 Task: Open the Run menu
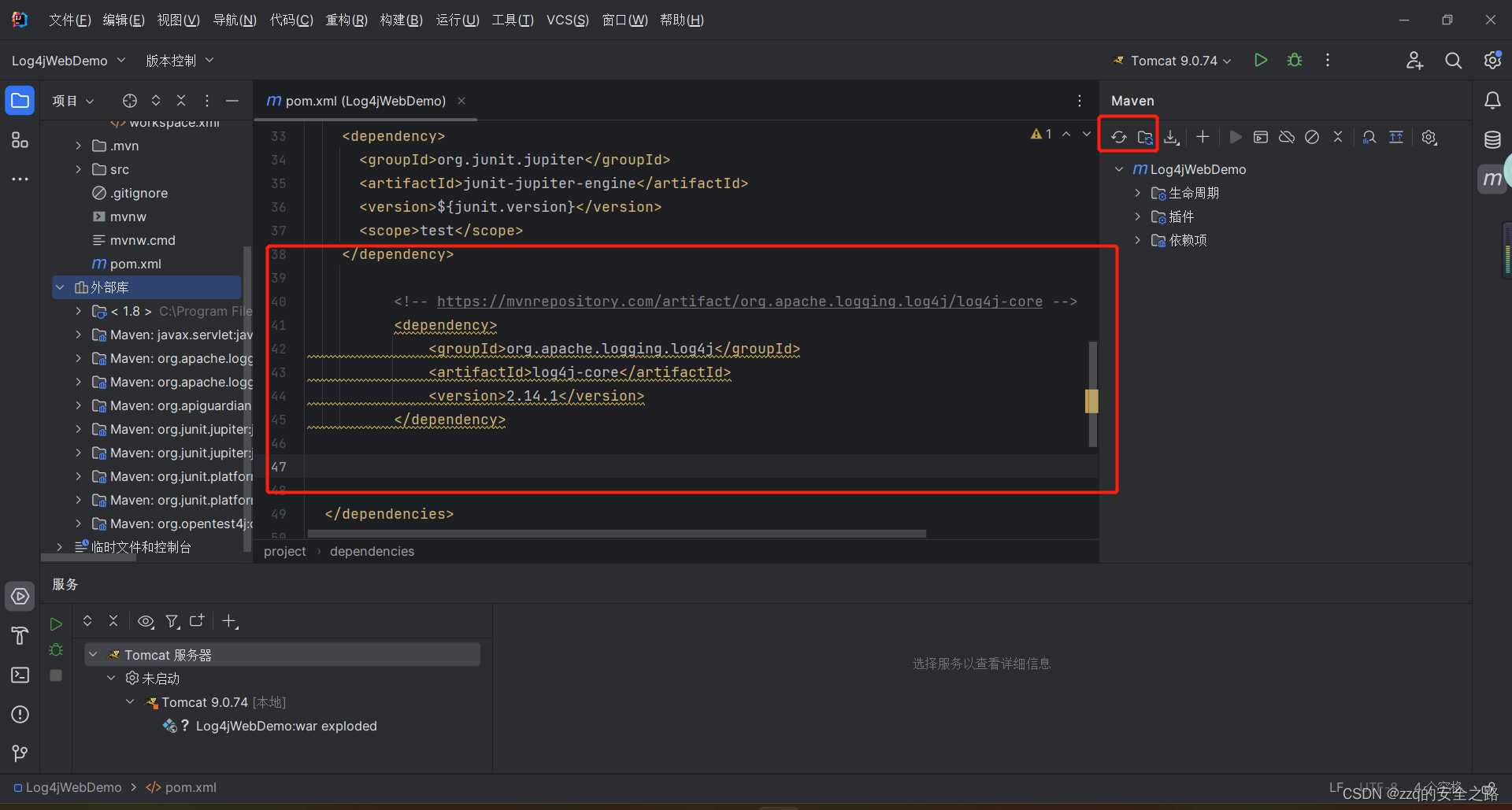pyautogui.click(x=458, y=20)
